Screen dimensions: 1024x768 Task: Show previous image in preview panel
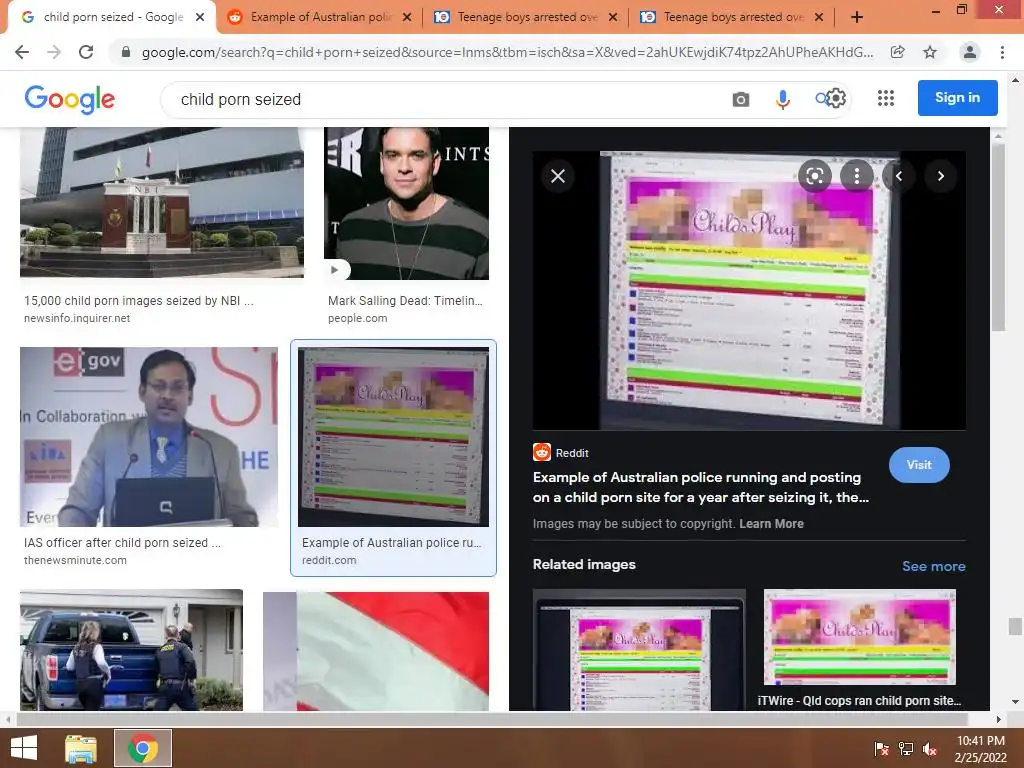[899, 176]
